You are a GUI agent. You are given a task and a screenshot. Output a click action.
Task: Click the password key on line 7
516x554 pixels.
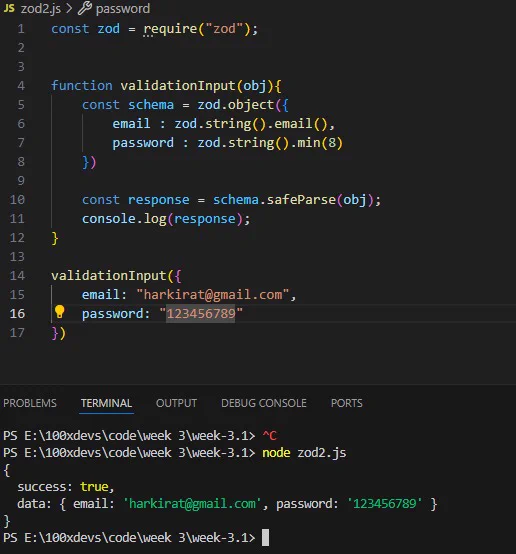tap(143, 143)
